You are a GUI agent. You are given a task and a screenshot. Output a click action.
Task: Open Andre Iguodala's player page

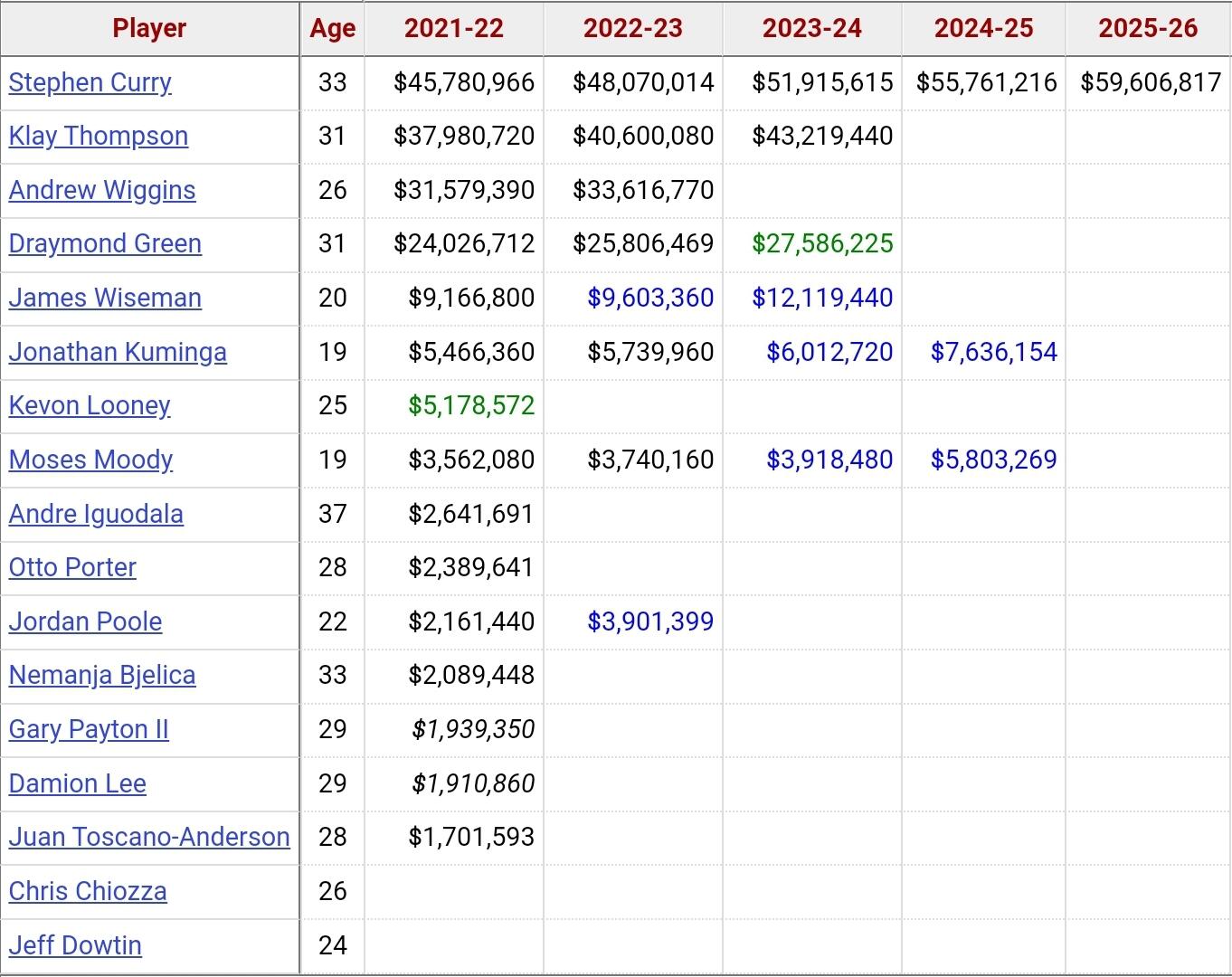click(x=96, y=514)
